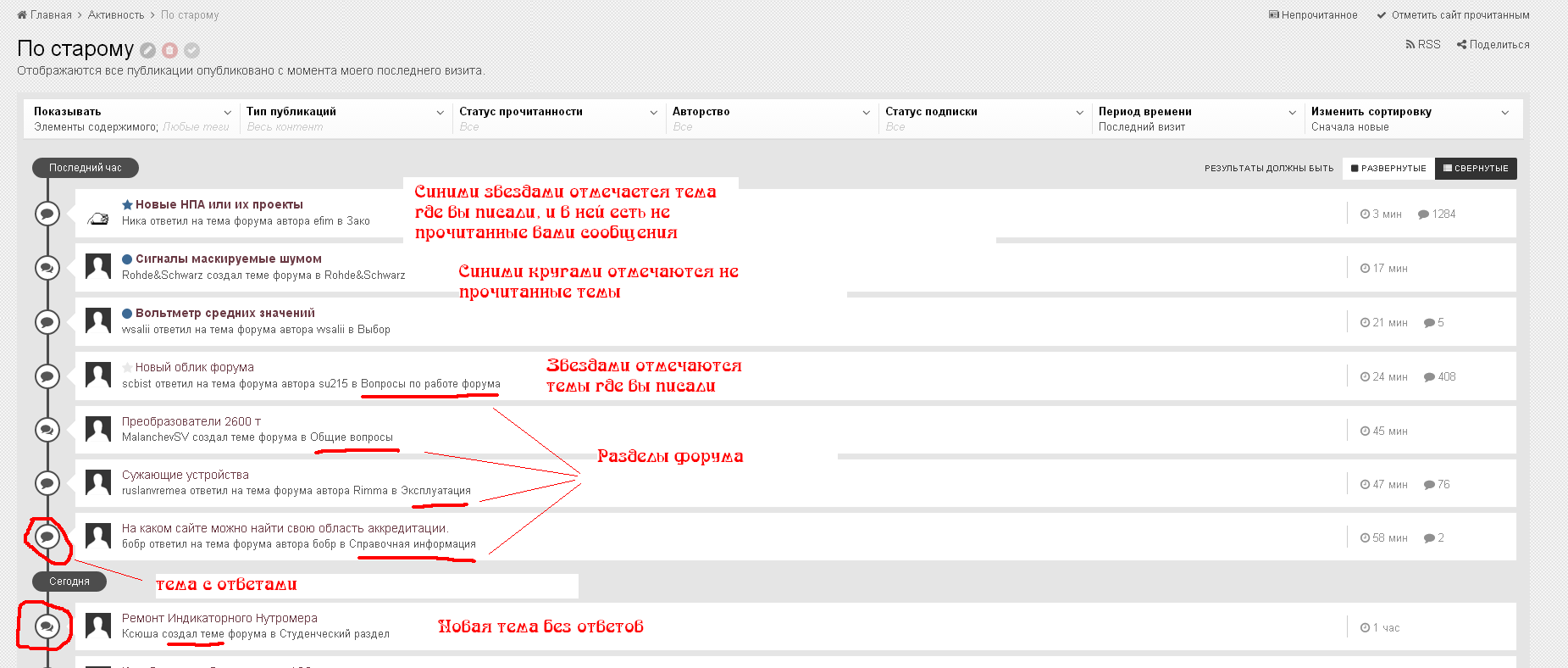Go to 'Активность' in the breadcrumb
The image size is (1568, 668).
116,15
